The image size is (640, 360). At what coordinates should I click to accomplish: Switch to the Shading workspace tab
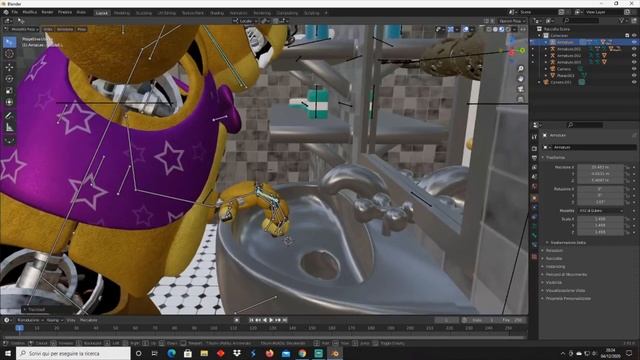coord(217,13)
